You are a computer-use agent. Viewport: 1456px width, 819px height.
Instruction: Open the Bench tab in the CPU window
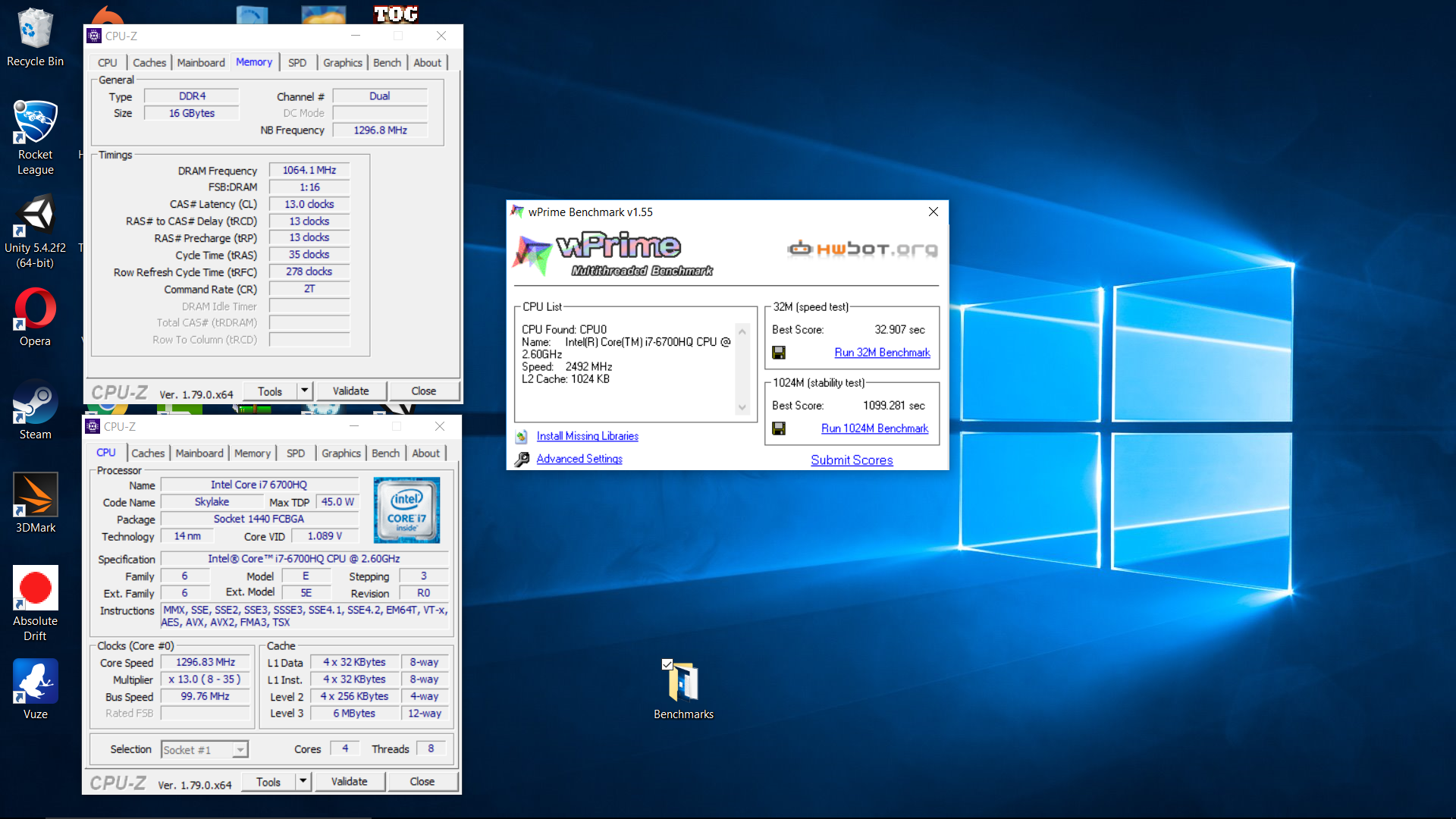pos(385,453)
